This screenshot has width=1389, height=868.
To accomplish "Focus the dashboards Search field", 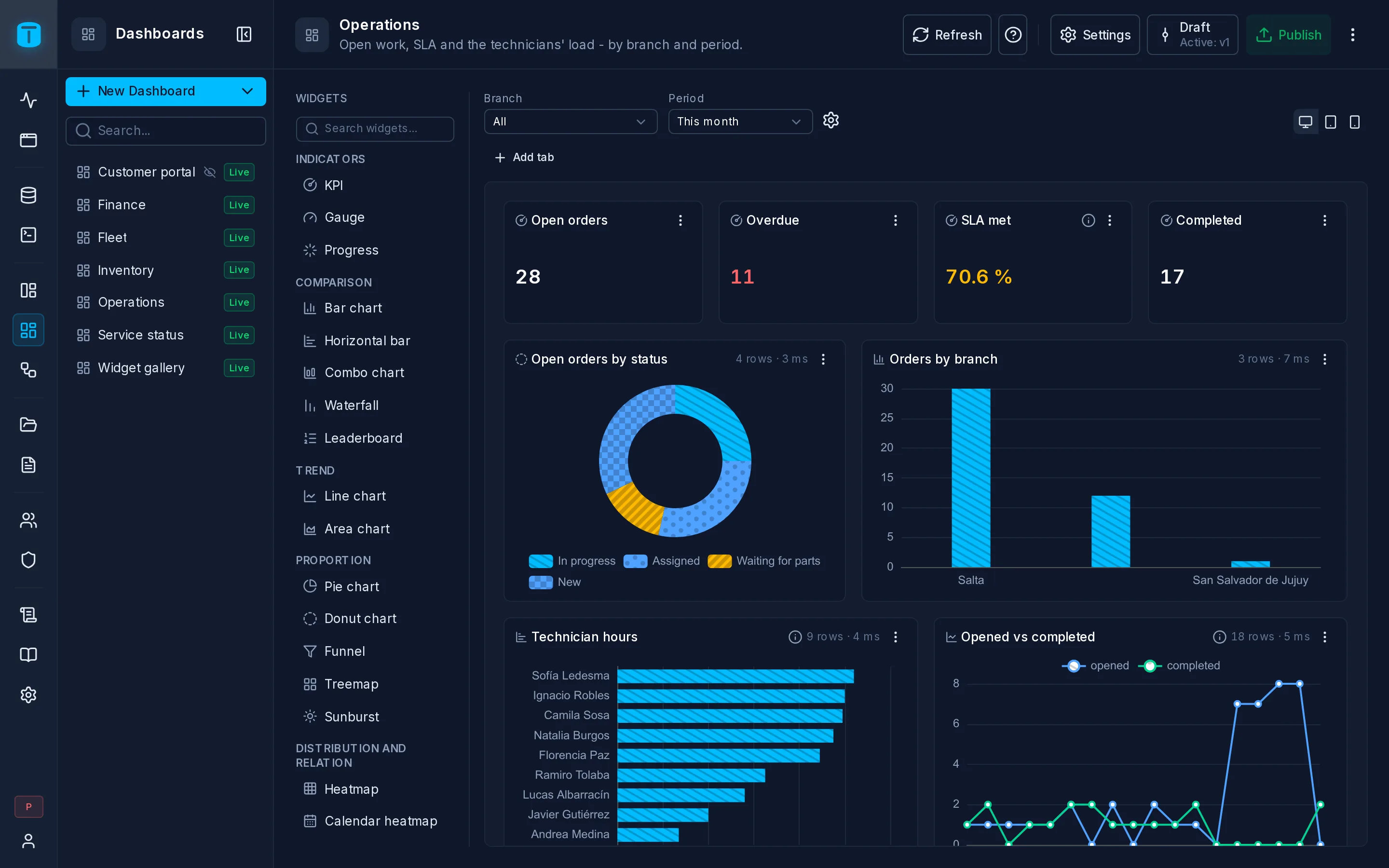I will 165,131.
